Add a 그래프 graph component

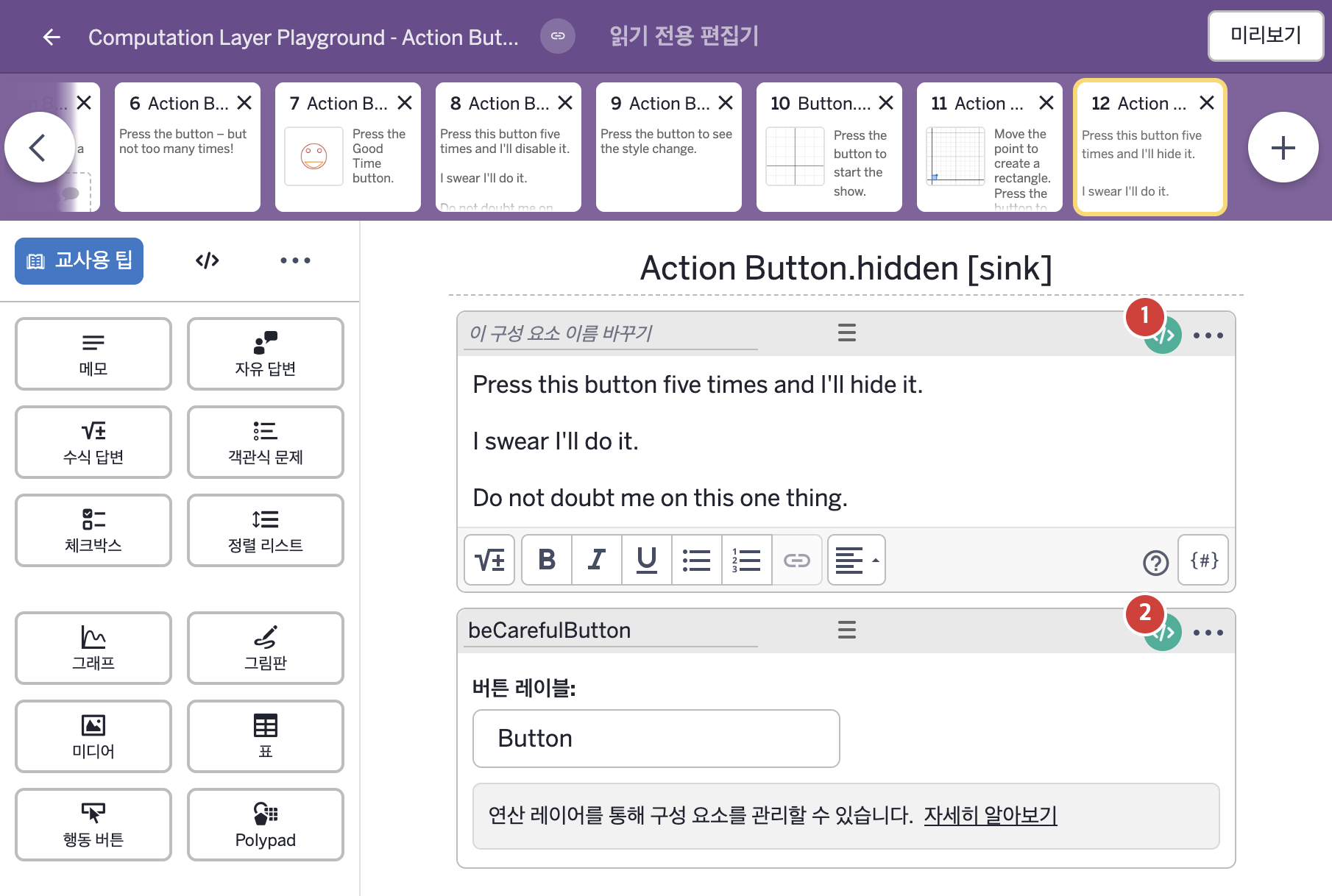[x=93, y=648]
